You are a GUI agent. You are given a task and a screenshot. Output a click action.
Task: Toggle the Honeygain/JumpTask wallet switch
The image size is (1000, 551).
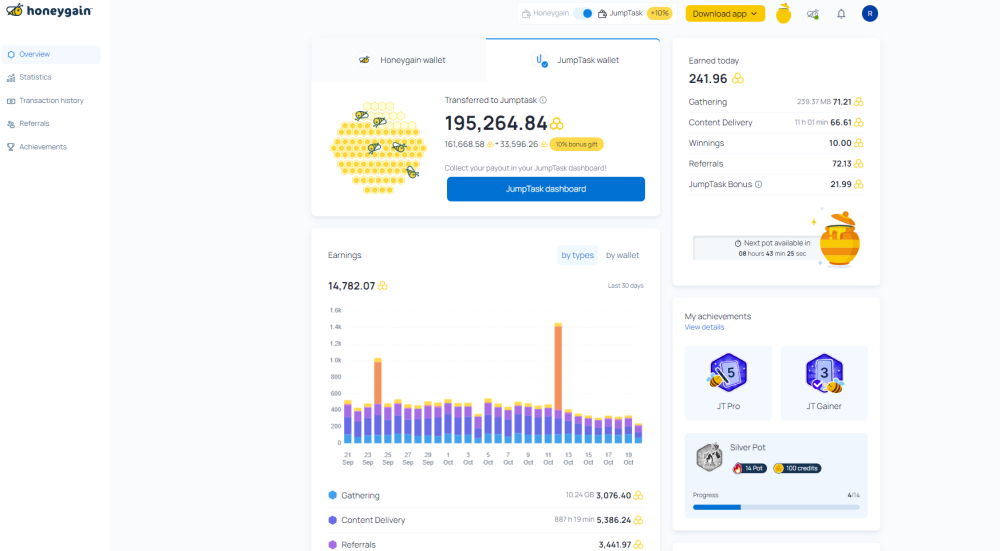[583, 13]
